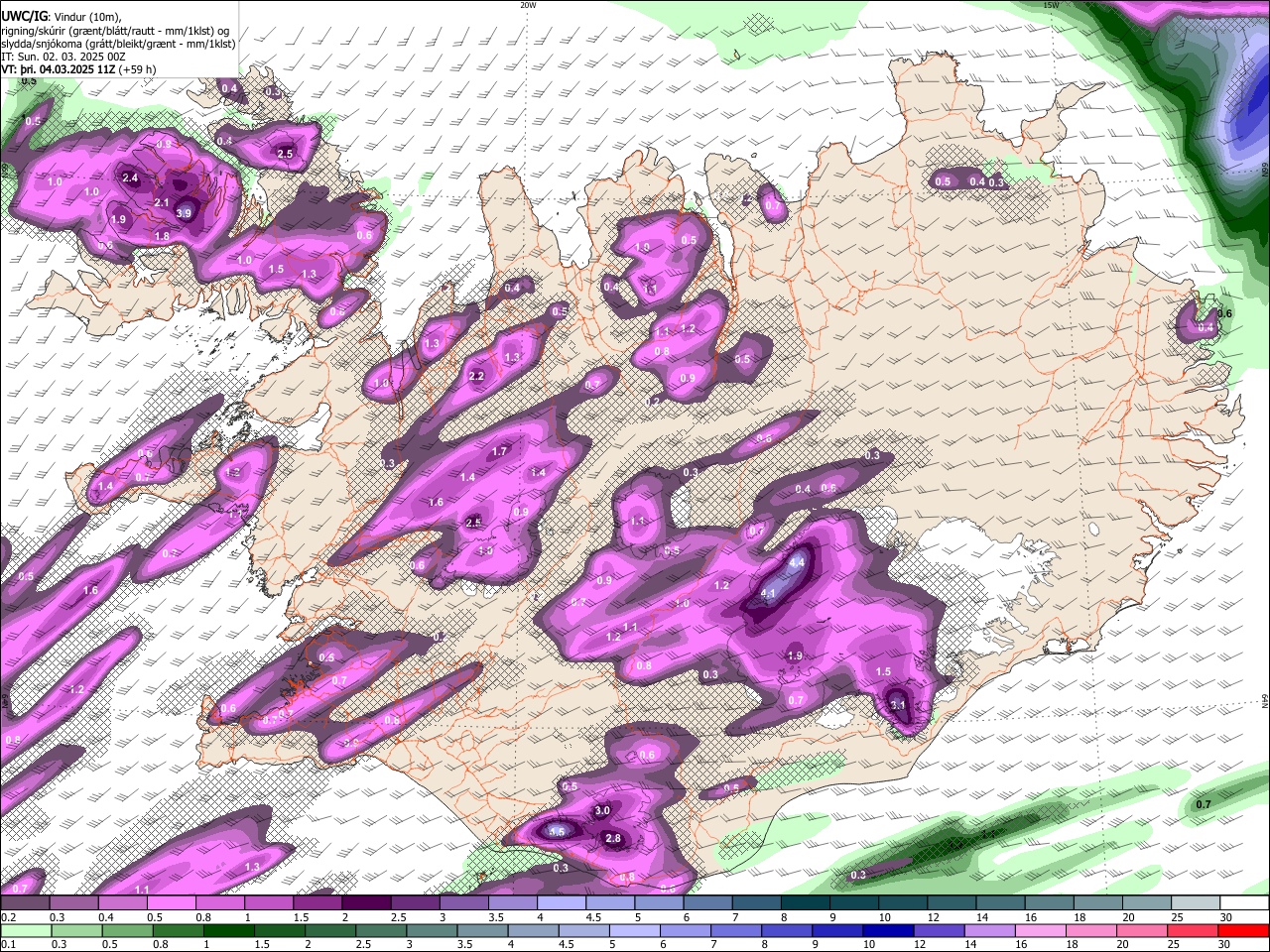Select the '3.9' value in the Westfjords
The width and height of the screenshot is (1270, 952).
(x=184, y=212)
